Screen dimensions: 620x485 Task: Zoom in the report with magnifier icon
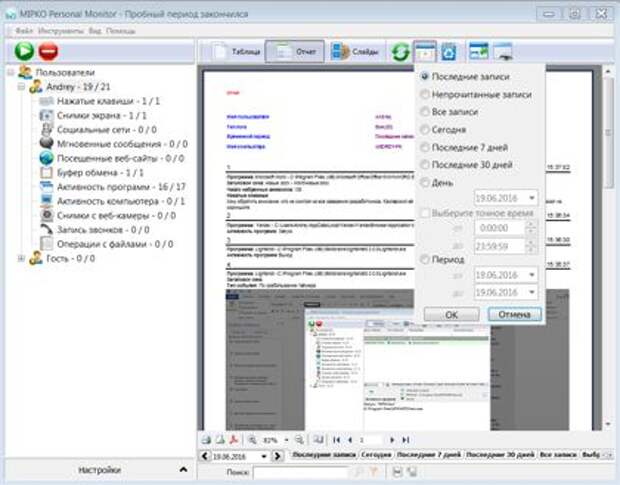click(x=252, y=440)
